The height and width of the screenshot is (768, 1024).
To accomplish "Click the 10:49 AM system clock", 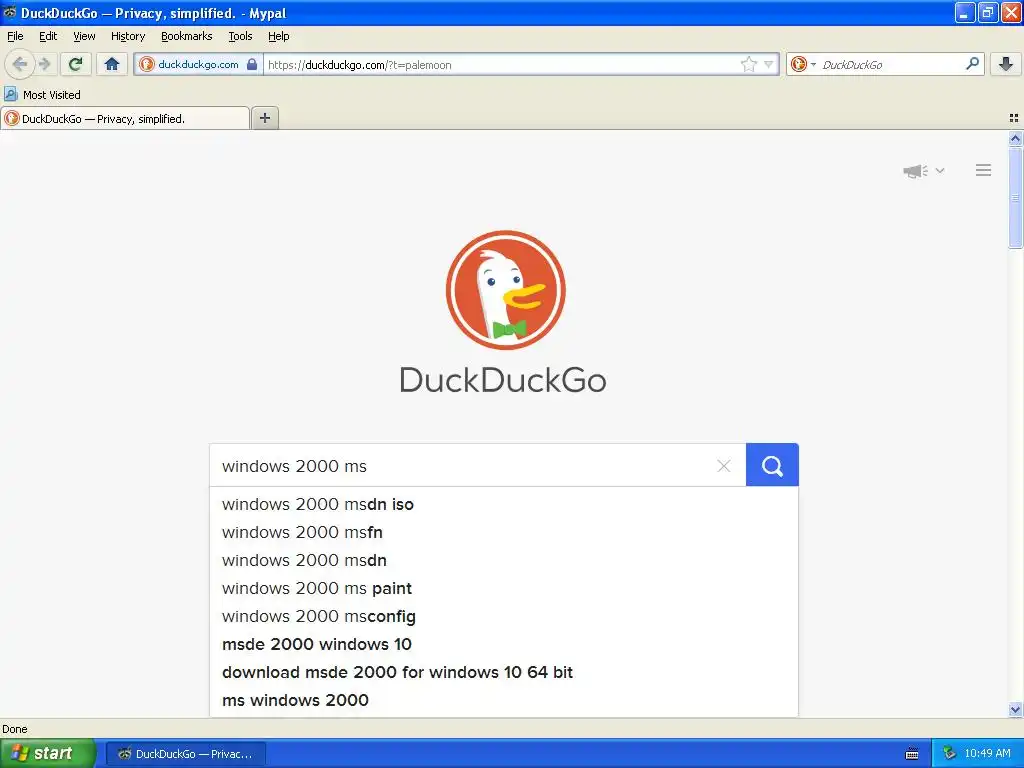I will [x=987, y=754].
